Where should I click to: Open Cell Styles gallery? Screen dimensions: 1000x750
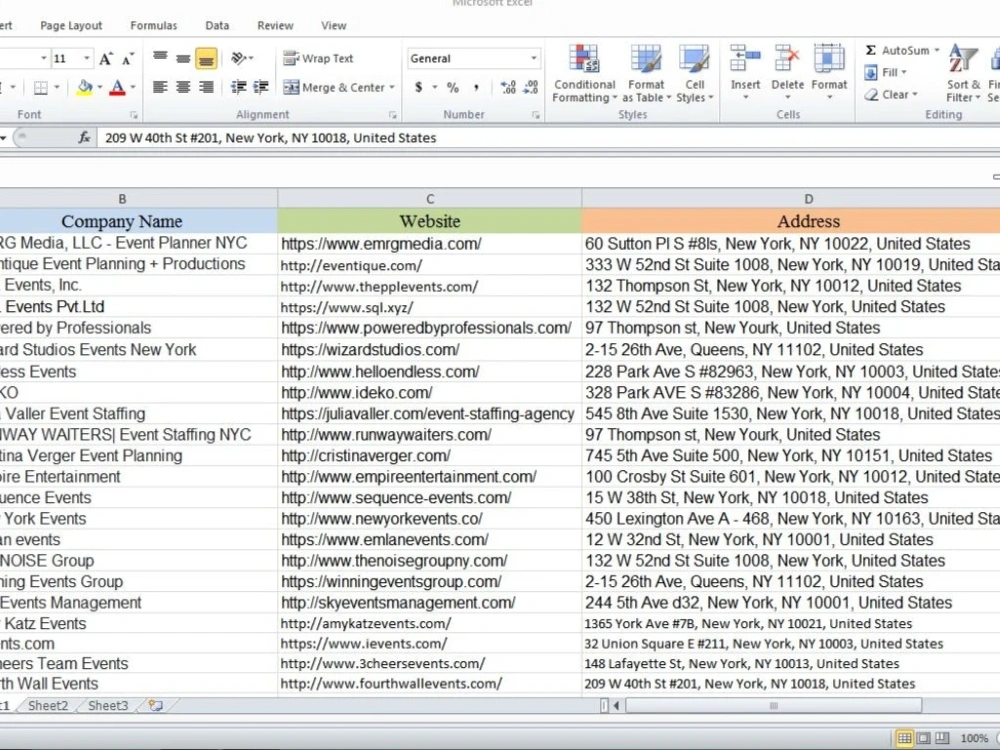[694, 73]
